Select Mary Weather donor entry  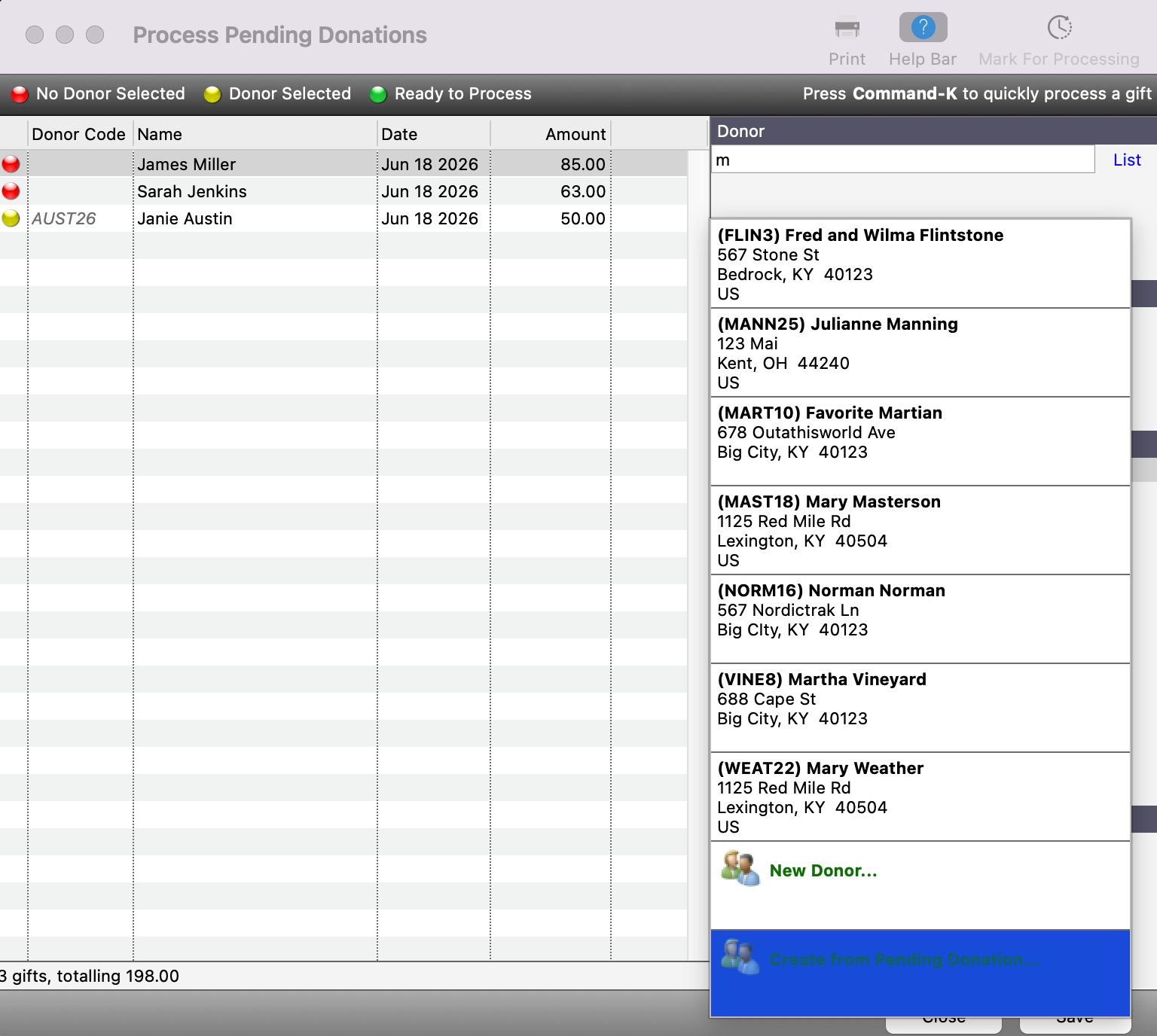tap(920, 797)
